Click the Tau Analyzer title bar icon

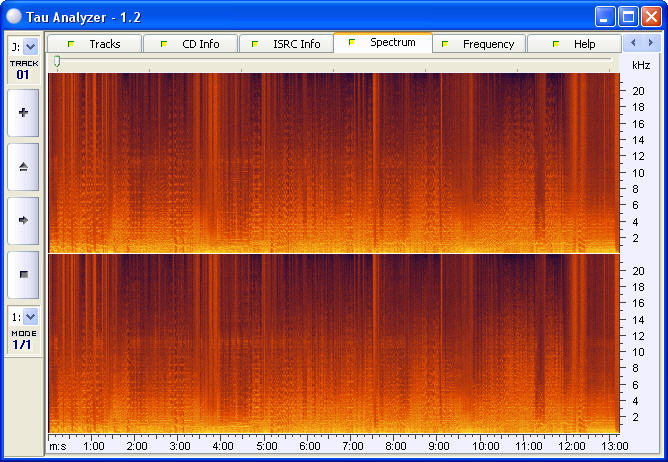[16, 16]
